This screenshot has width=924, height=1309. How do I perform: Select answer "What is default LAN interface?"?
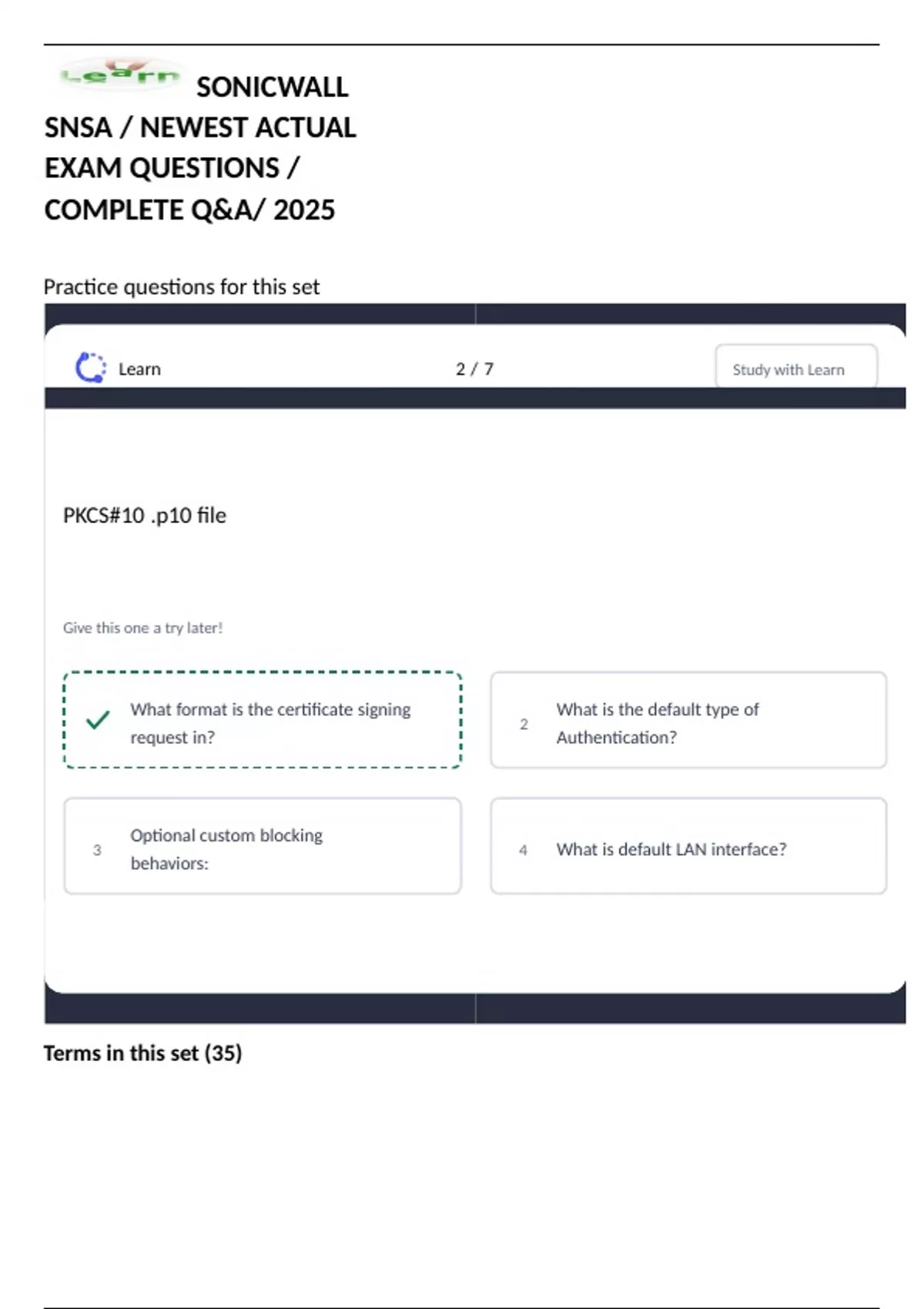point(671,849)
